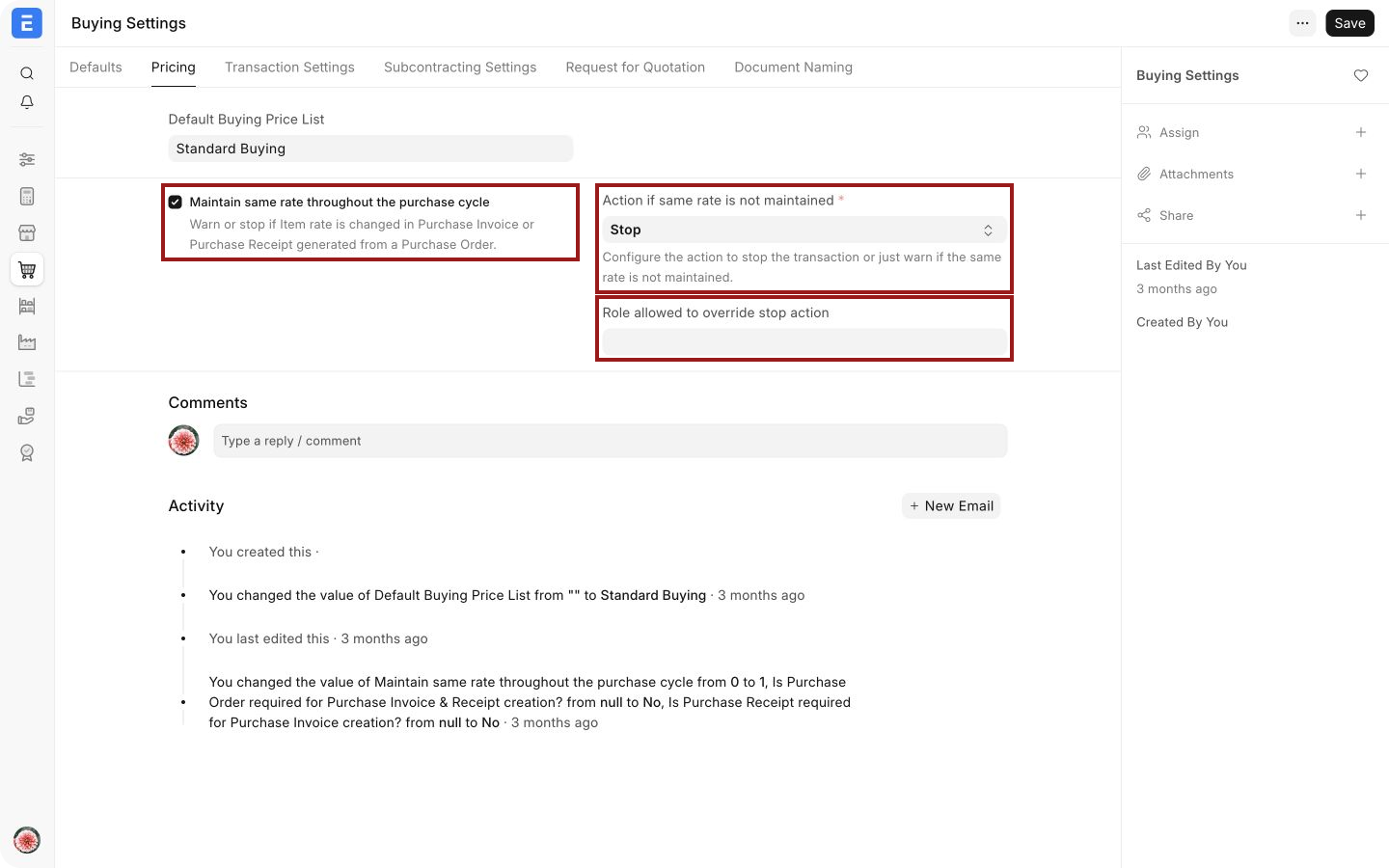Viewport: 1389px width, 868px height.
Task: Click the Assign label in sidebar
Action: (x=1179, y=132)
